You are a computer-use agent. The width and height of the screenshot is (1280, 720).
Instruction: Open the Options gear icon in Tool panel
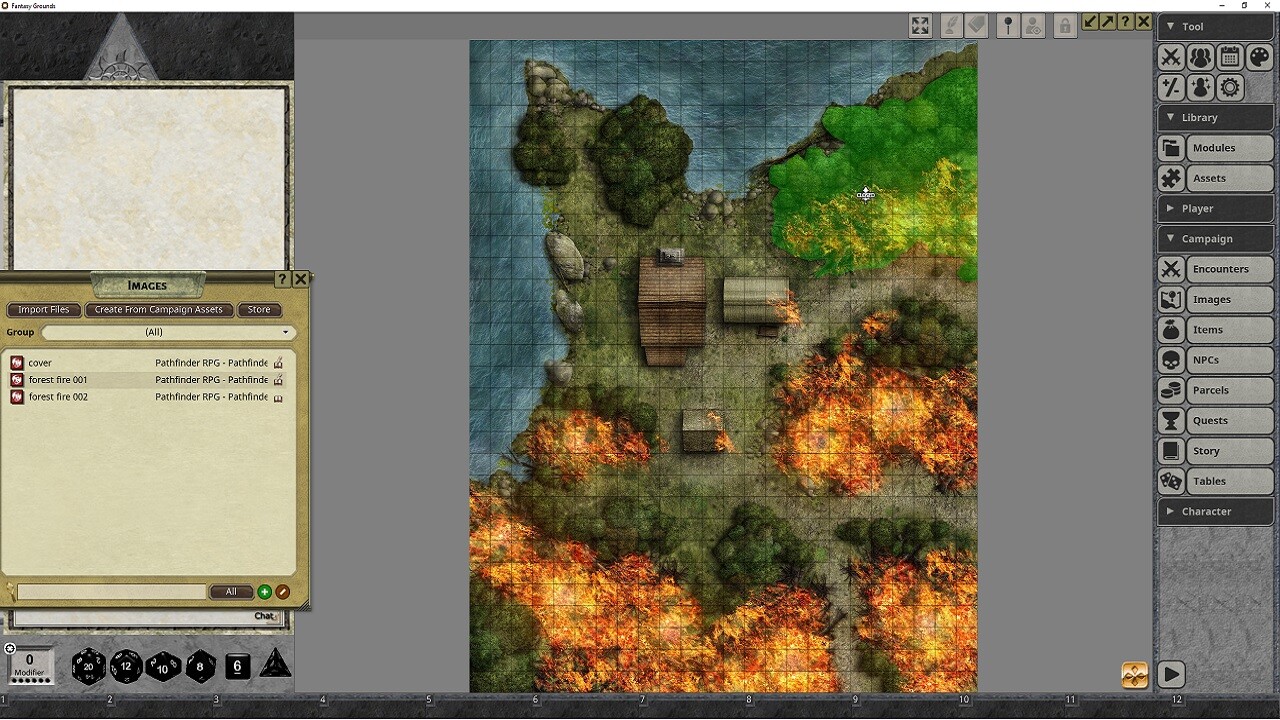click(1229, 88)
